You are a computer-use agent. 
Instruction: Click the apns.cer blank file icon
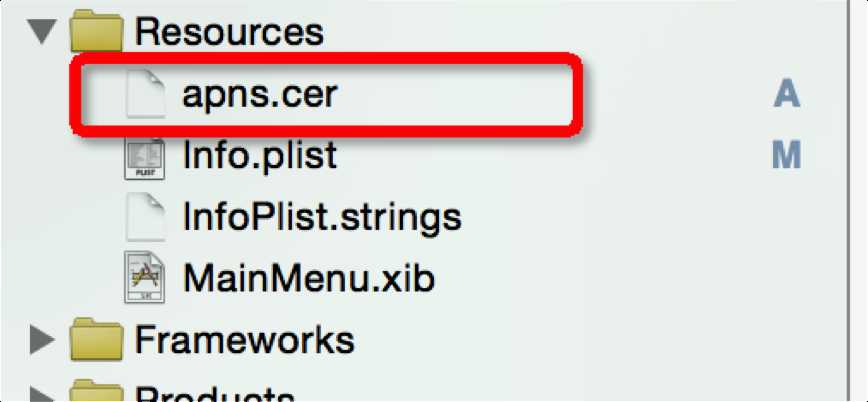tap(145, 96)
